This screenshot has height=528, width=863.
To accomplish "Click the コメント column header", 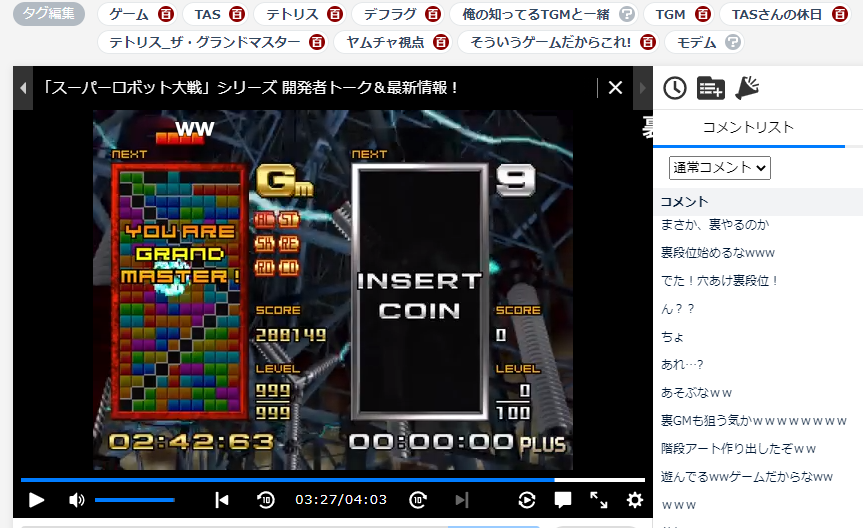I will [x=684, y=202].
